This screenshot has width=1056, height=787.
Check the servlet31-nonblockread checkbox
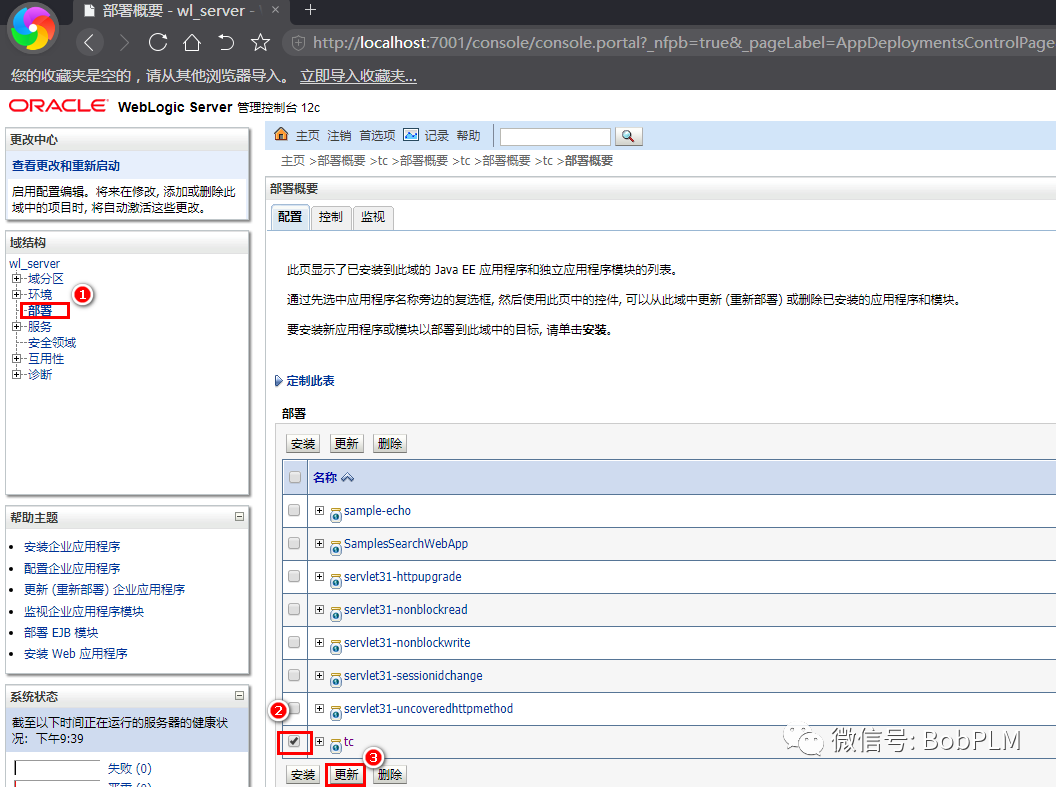tap(294, 609)
